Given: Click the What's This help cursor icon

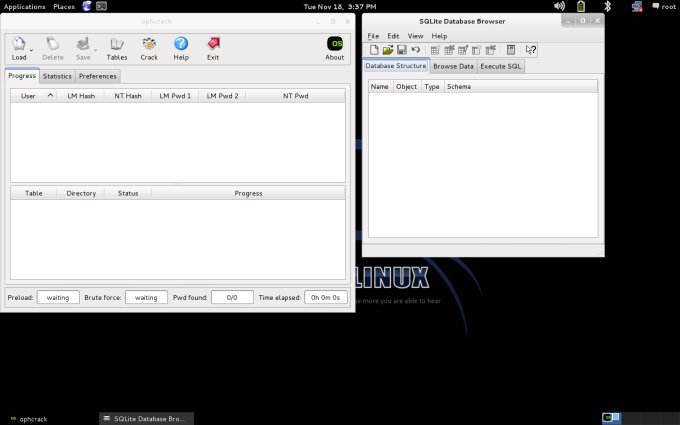Looking at the screenshot, I should pos(531,50).
